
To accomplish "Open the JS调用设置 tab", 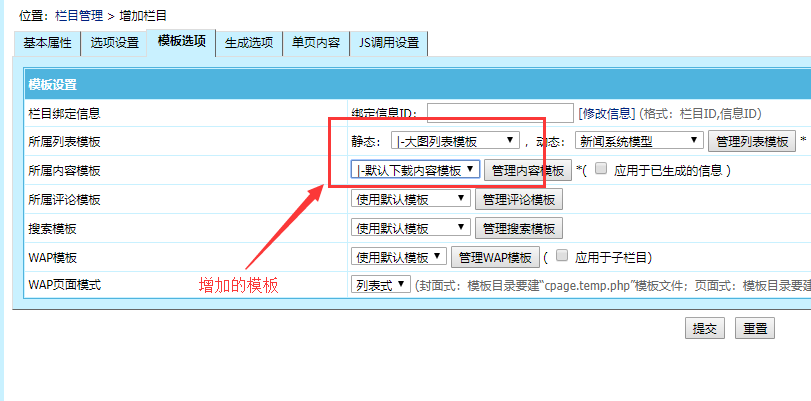I will tap(389, 43).
